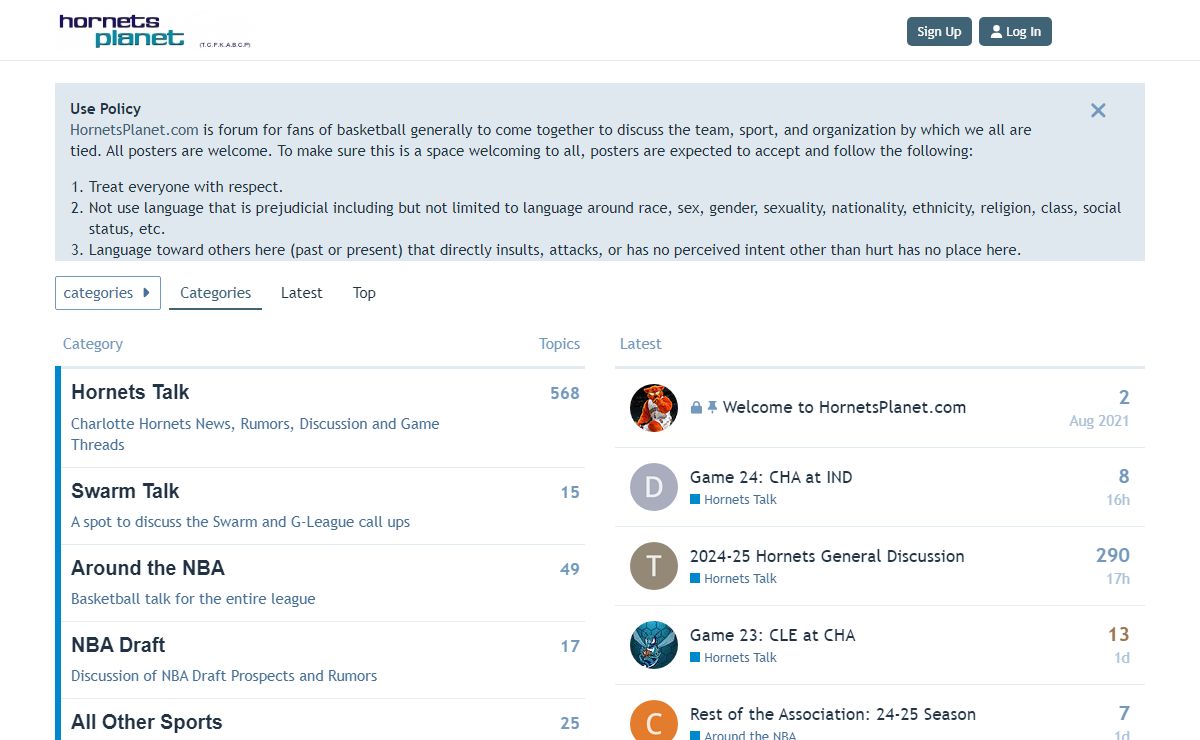Open the Around the NBA category
The width and height of the screenshot is (1200, 740).
point(148,568)
